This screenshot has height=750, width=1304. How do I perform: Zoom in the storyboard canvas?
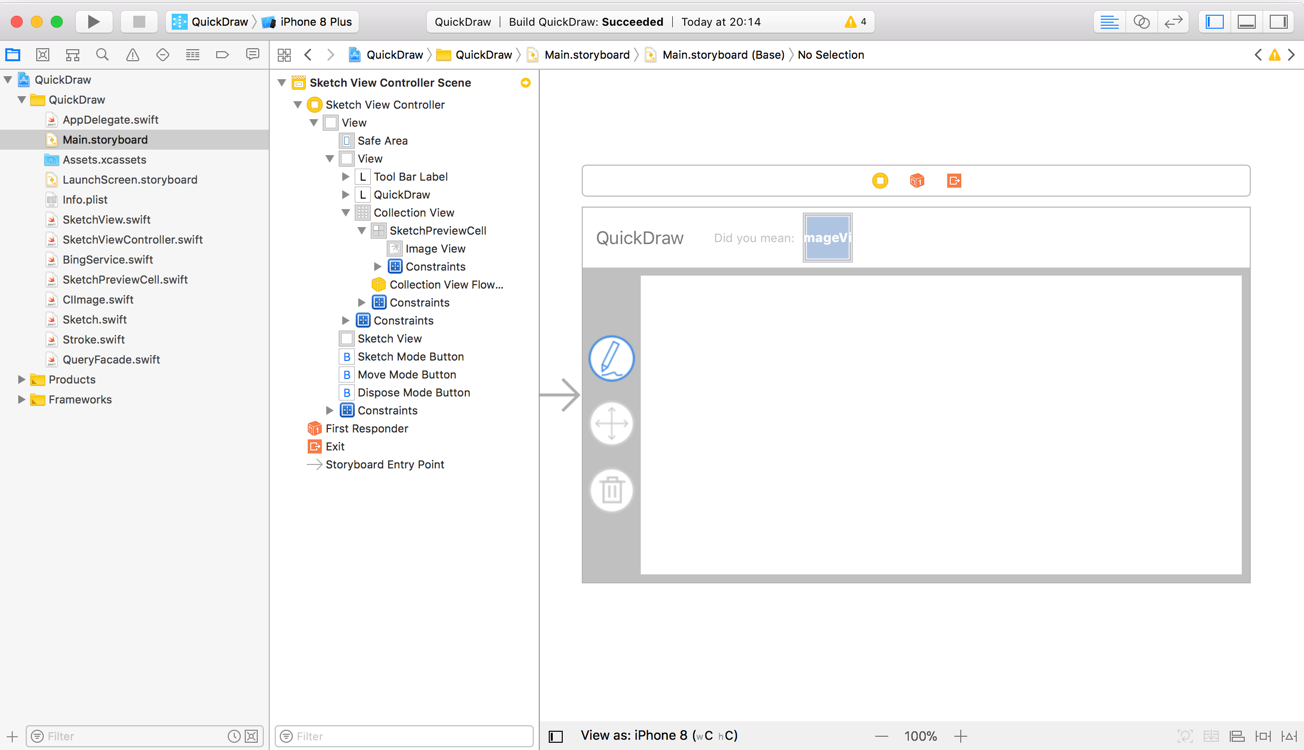tap(961, 736)
